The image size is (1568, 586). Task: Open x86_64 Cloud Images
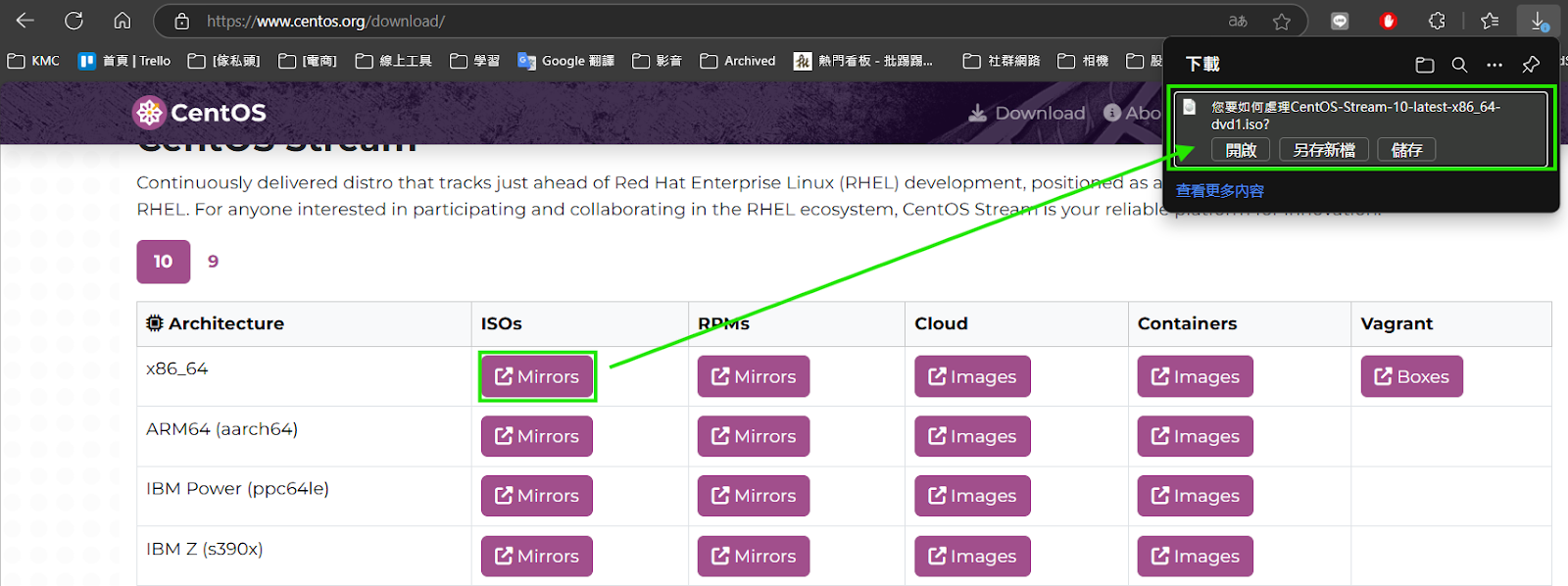pos(972,376)
